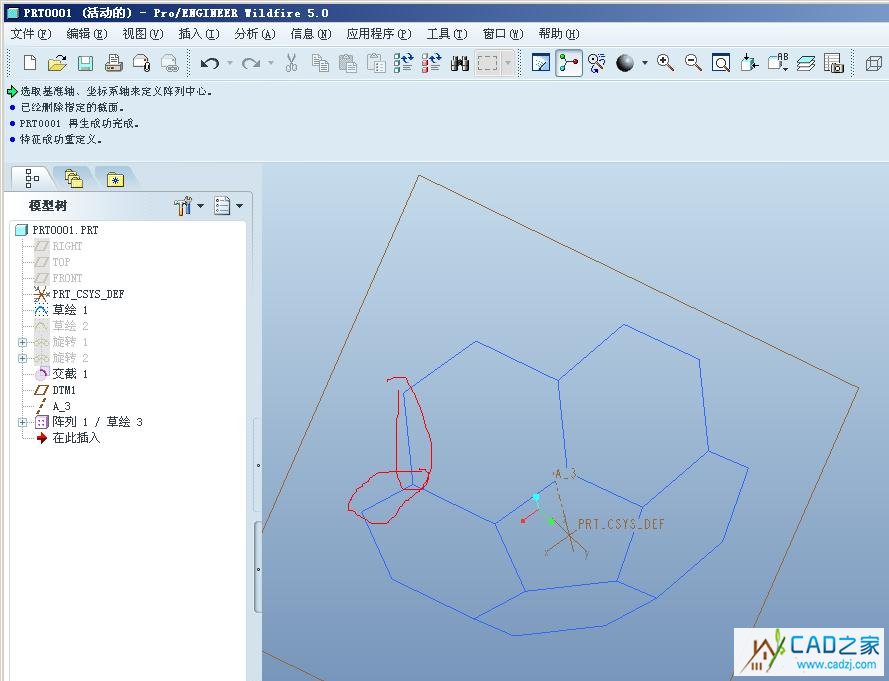Select the DTM1 datum plane in tree

(x=64, y=390)
